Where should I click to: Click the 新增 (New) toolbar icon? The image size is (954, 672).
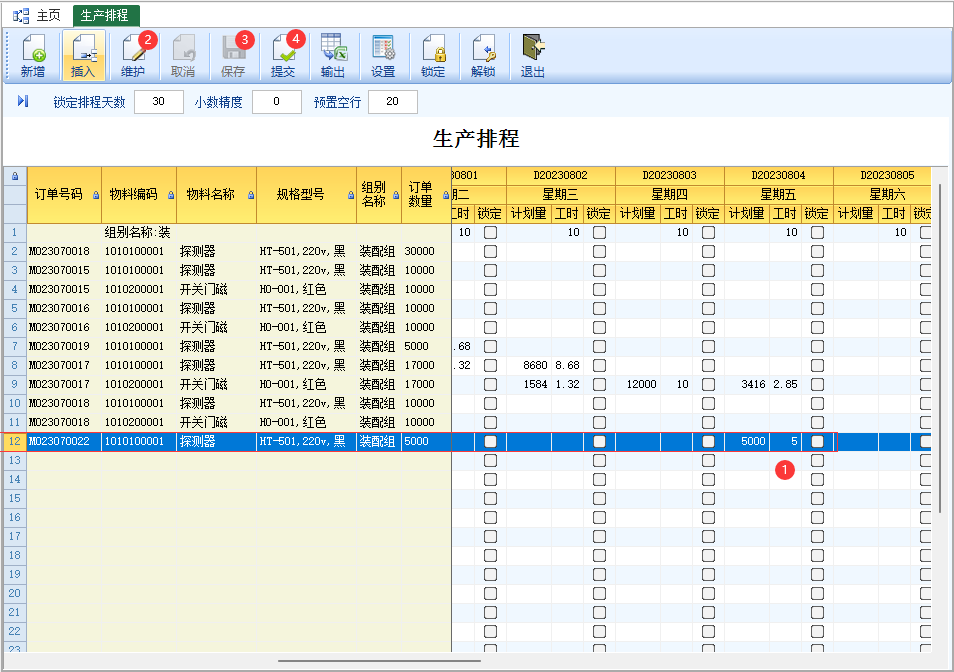point(33,56)
